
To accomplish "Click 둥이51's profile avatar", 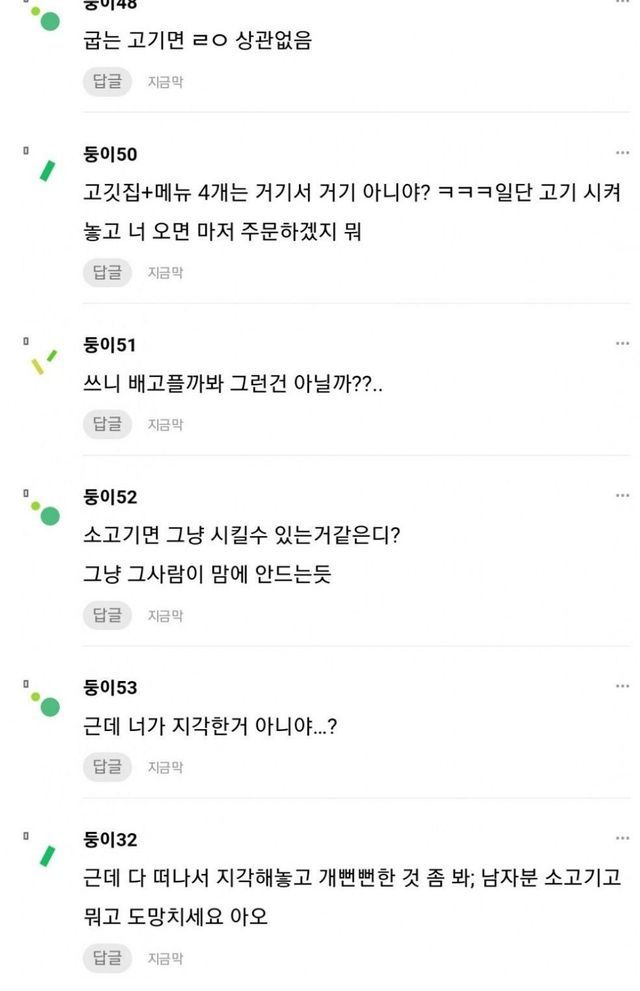I will [44, 361].
